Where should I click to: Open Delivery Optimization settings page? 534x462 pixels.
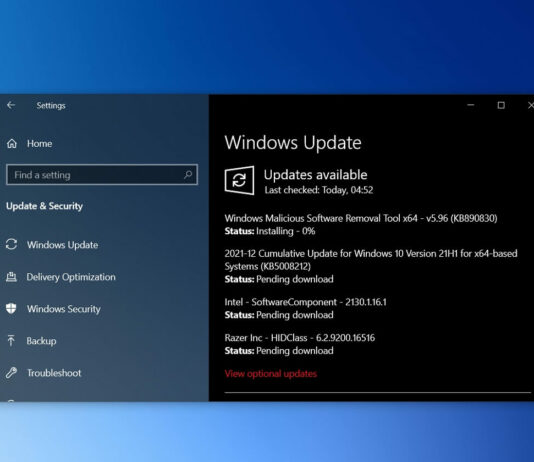coord(71,277)
